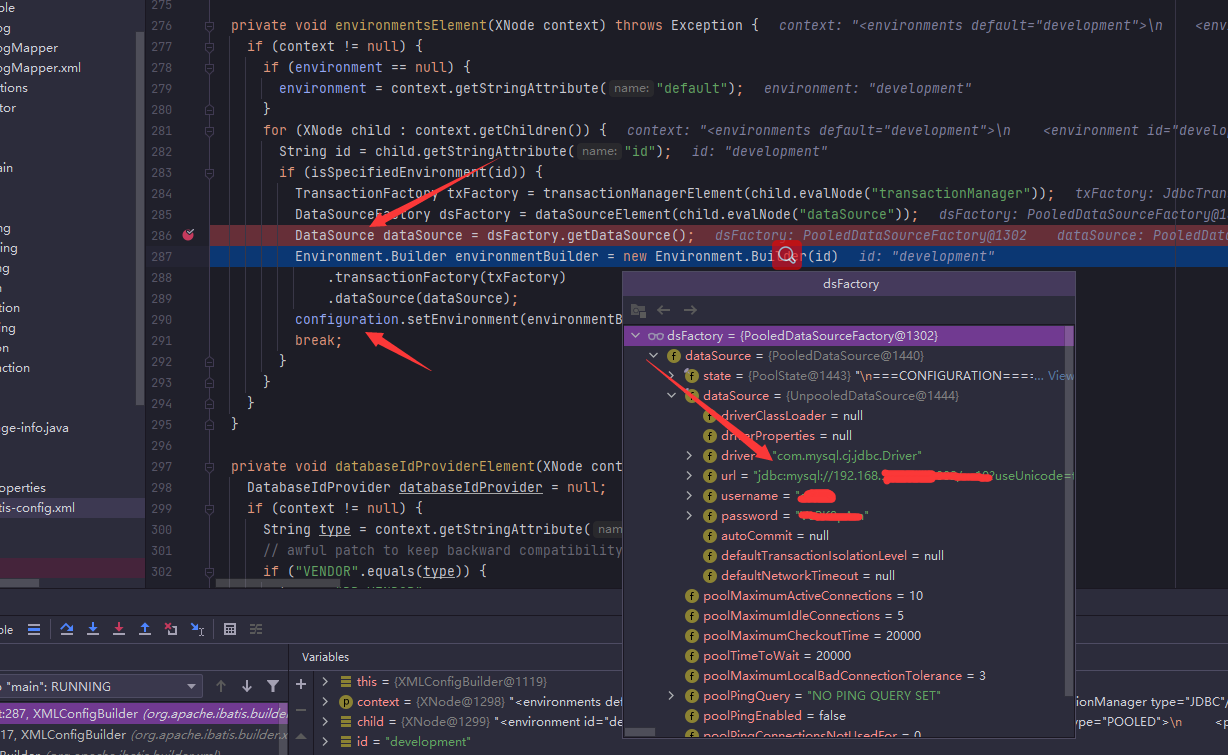Click the Show Execution Point icon

34,629
